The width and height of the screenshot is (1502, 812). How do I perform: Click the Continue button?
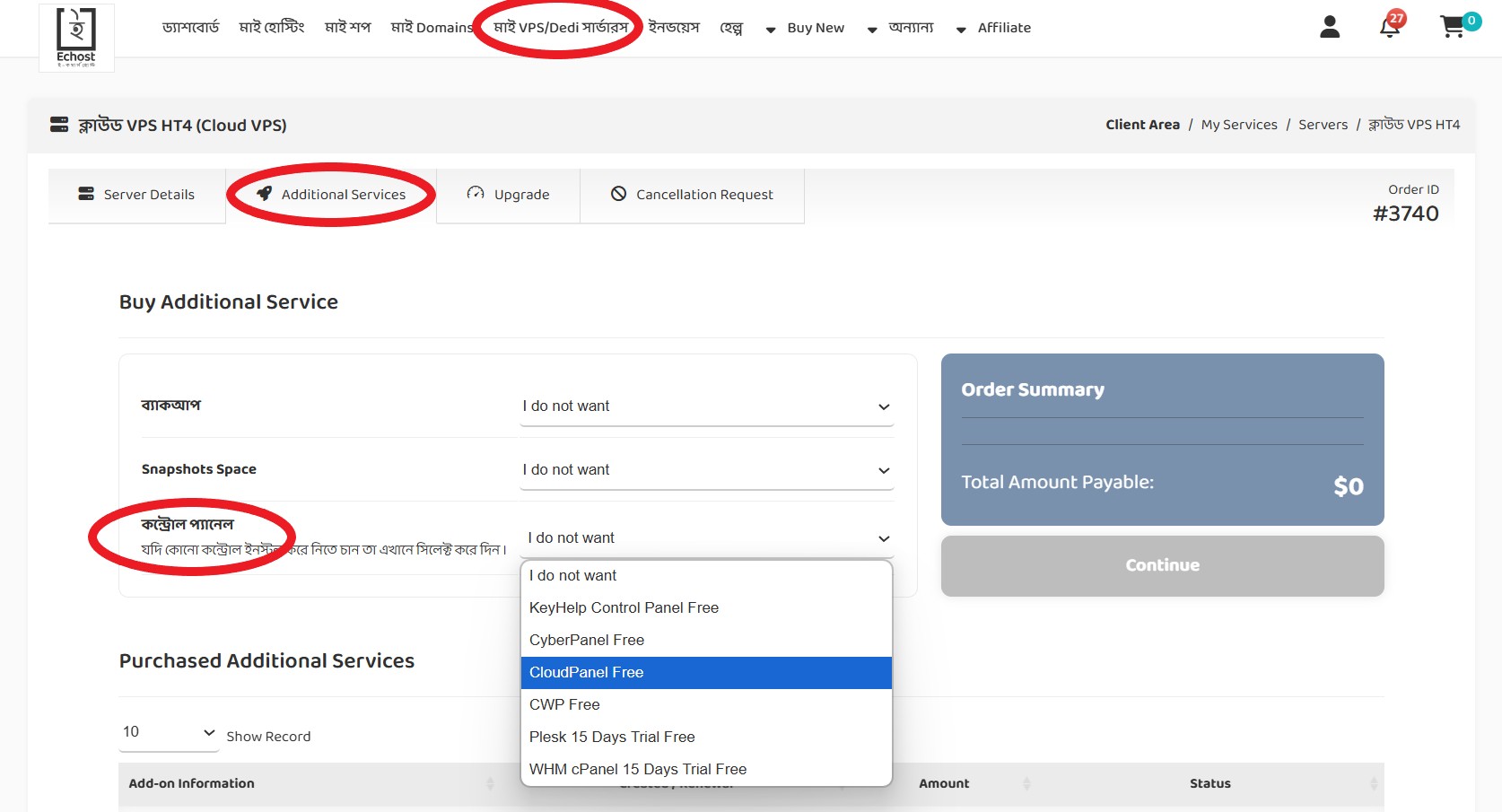click(x=1163, y=566)
